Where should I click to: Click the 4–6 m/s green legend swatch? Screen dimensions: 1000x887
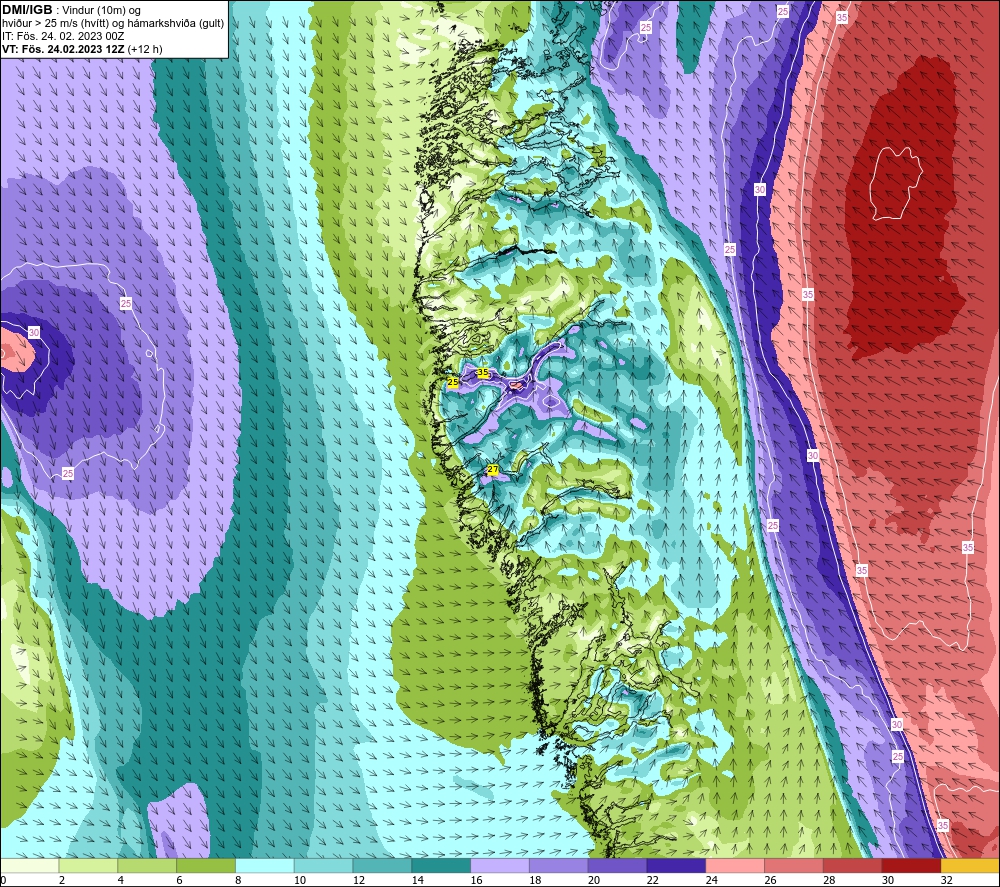(x=147, y=865)
